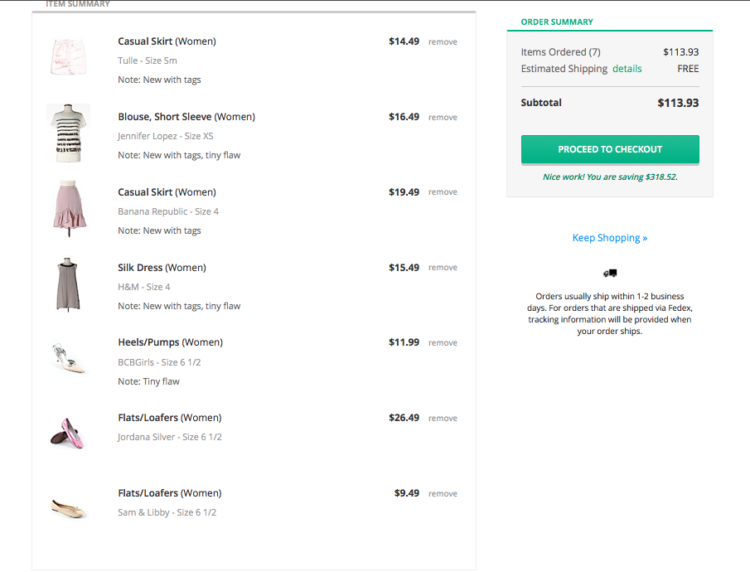This screenshot has width=750, height=572.
Task: Open the pink Jordana Silver flats image
Action: pyautogui.click(x=68, y=433)
